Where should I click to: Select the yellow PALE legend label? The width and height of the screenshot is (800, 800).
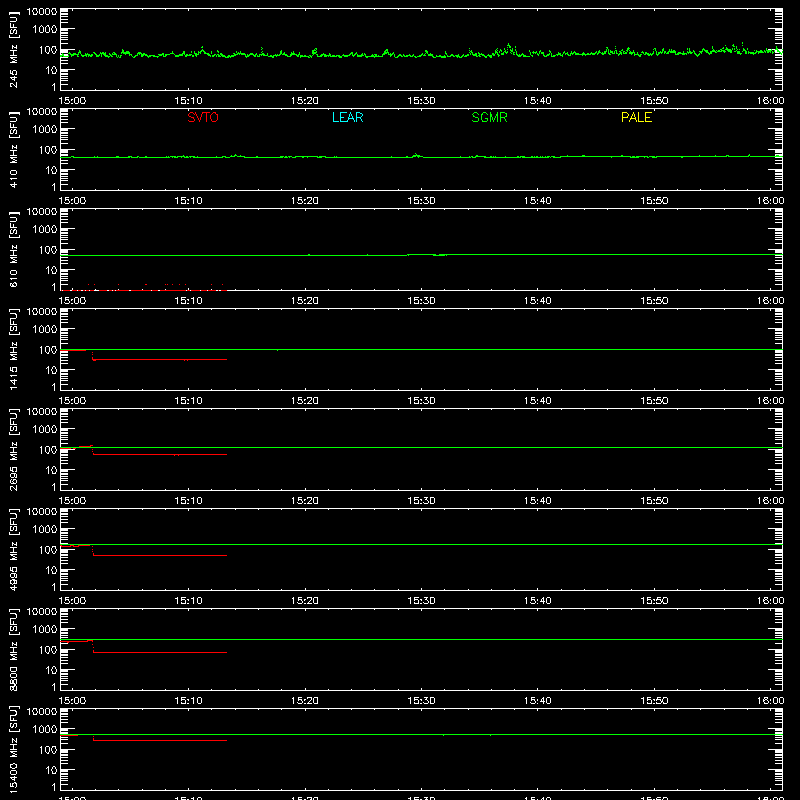(x=636, y=117)
